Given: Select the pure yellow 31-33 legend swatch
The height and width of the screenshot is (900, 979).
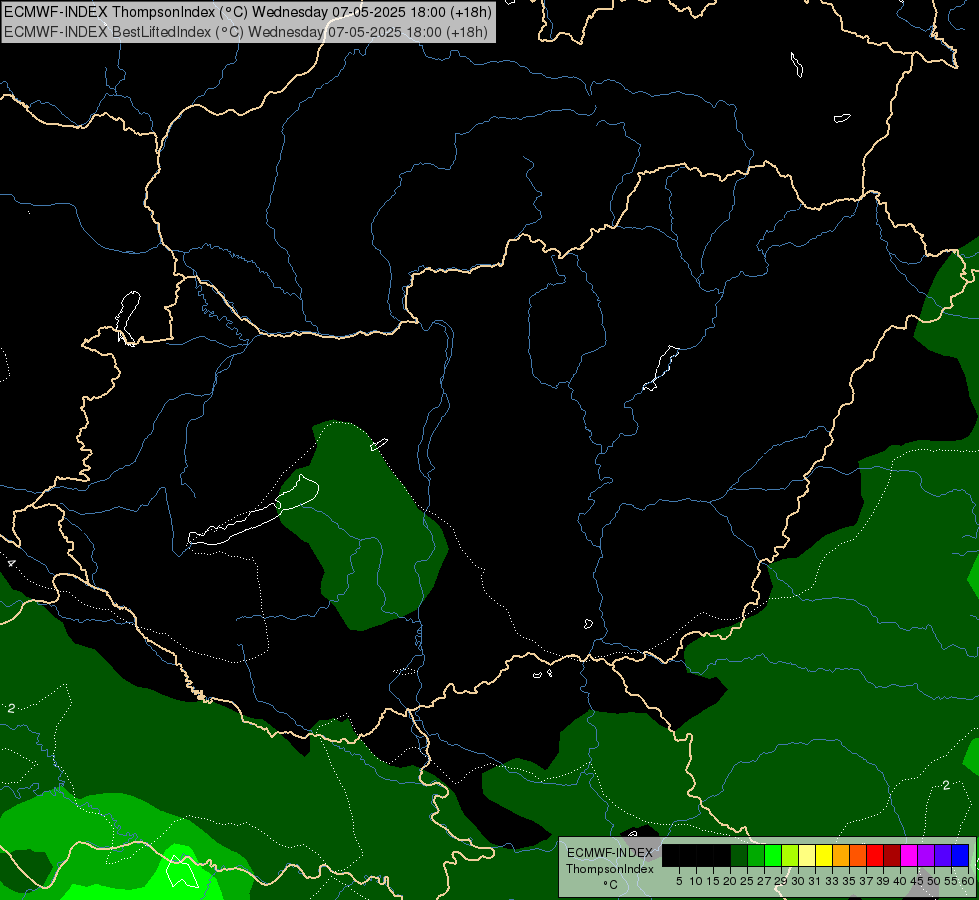Looking at the screenshot, I should (824, 855).
